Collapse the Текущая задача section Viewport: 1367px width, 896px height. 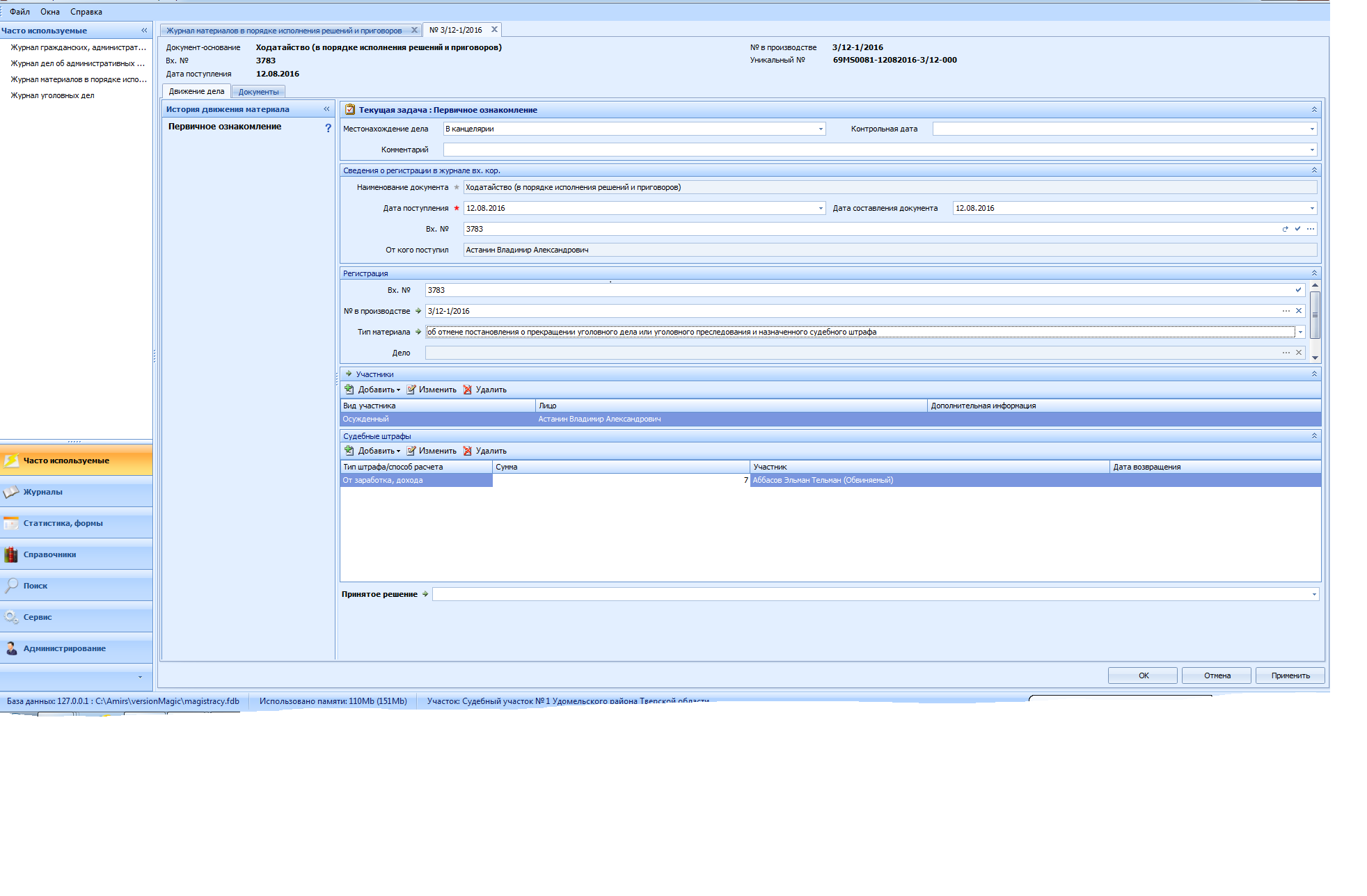coord(1314,110)
